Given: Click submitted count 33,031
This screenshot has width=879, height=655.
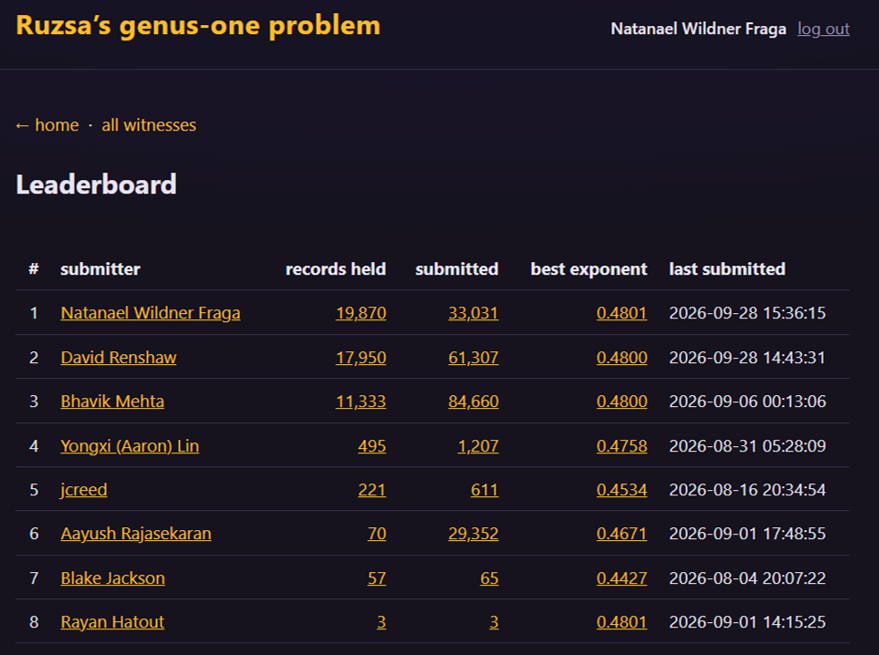Looking at the screenshot, I should coord(473,313).
